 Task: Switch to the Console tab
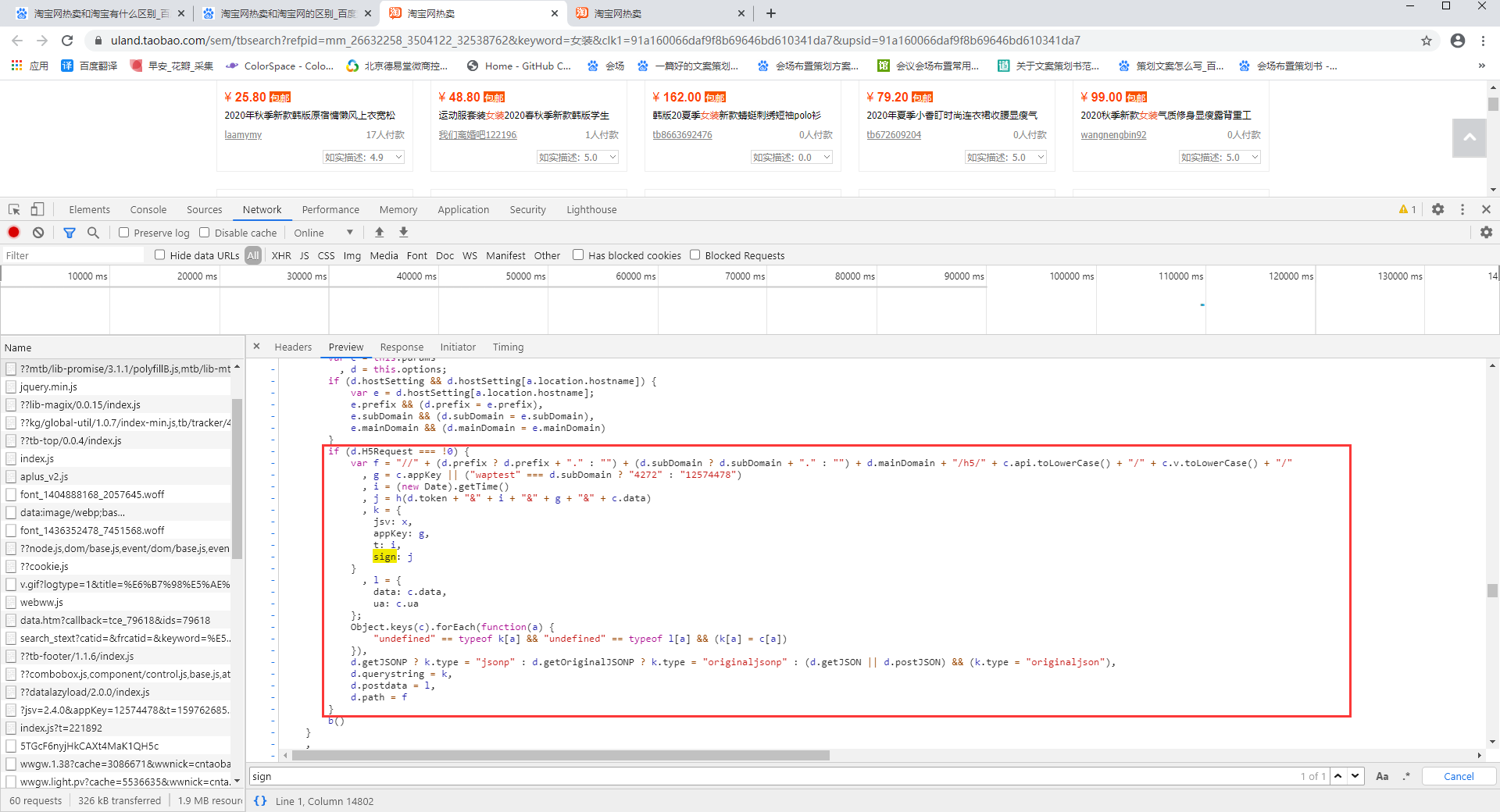coord(148,209)
